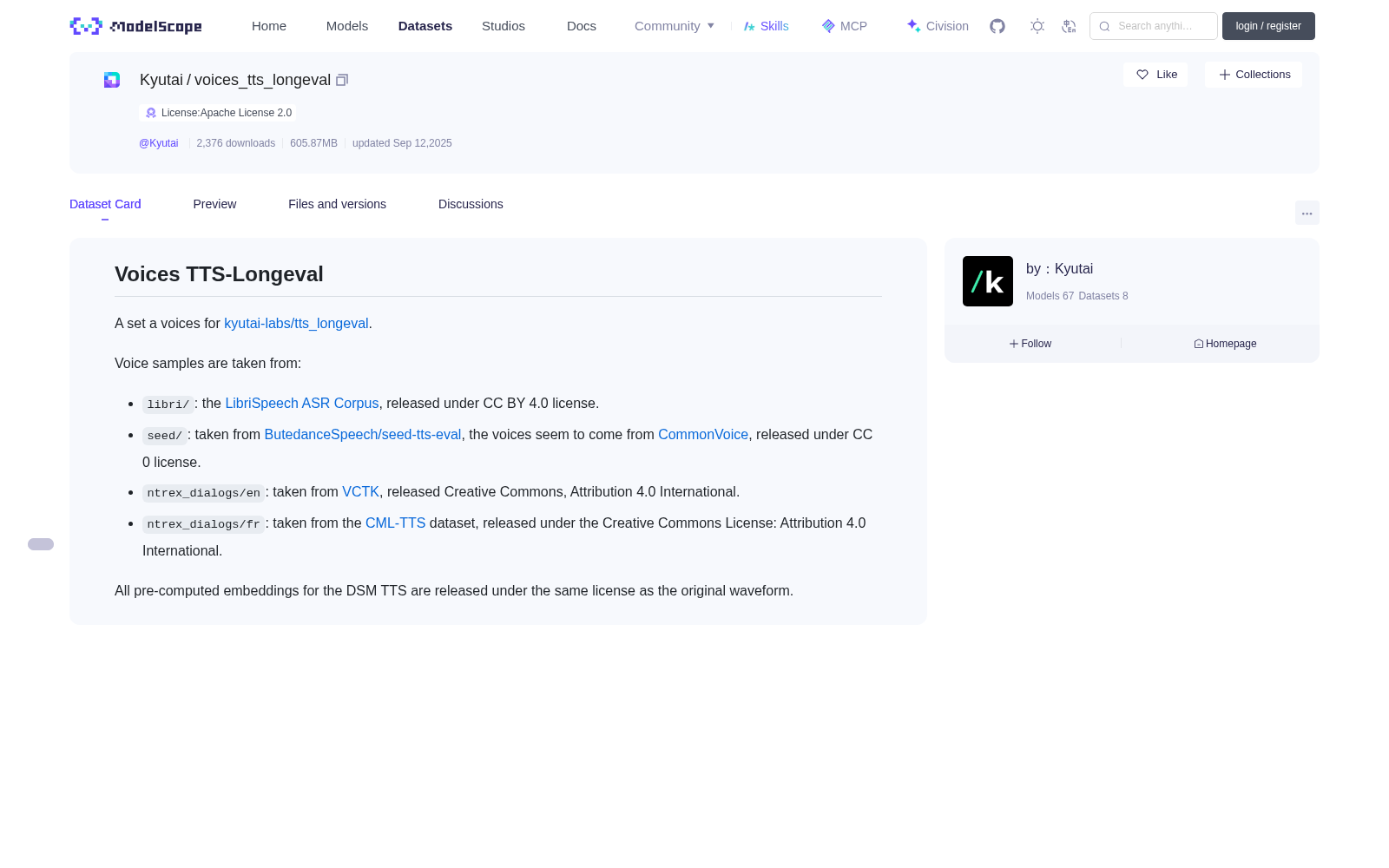Screen dimensions: 1389x868
Task: Open the Studios menu item
Action: click(504, 26)
